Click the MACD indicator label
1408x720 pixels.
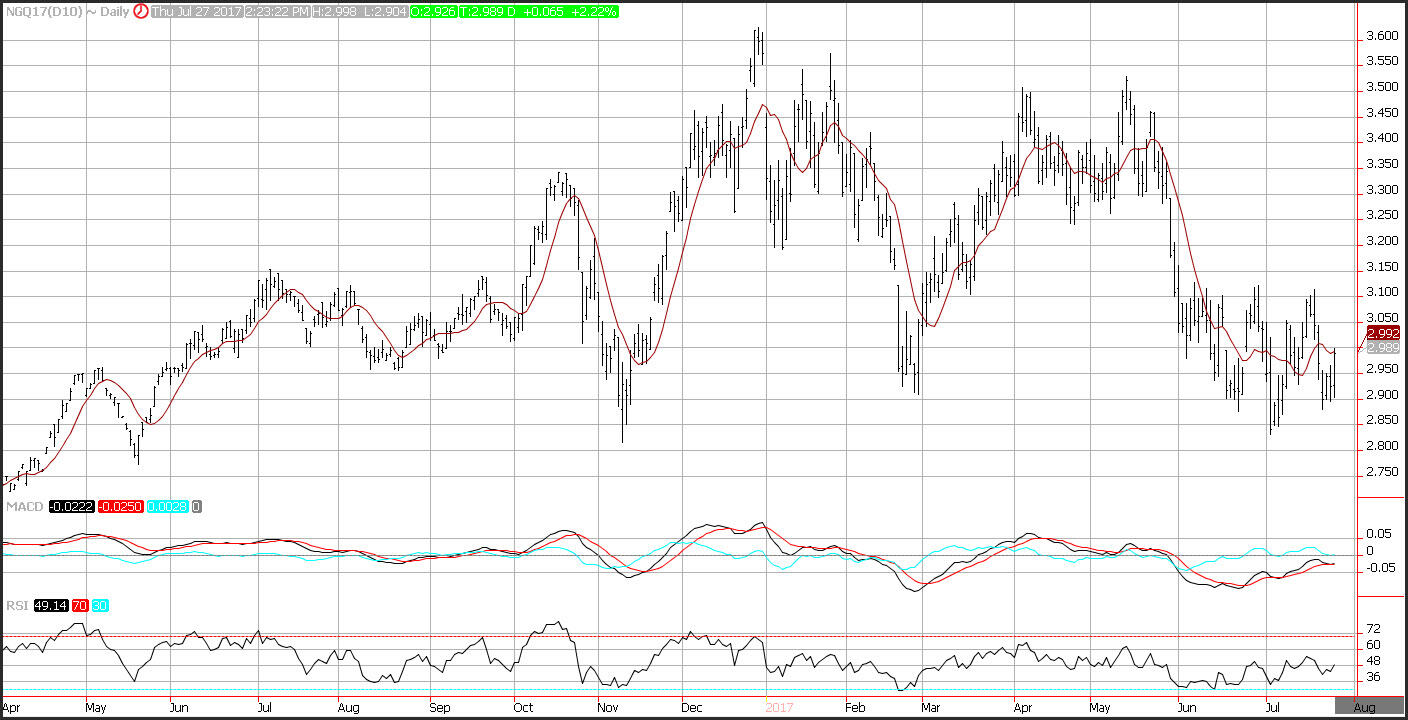coord(22,507)
